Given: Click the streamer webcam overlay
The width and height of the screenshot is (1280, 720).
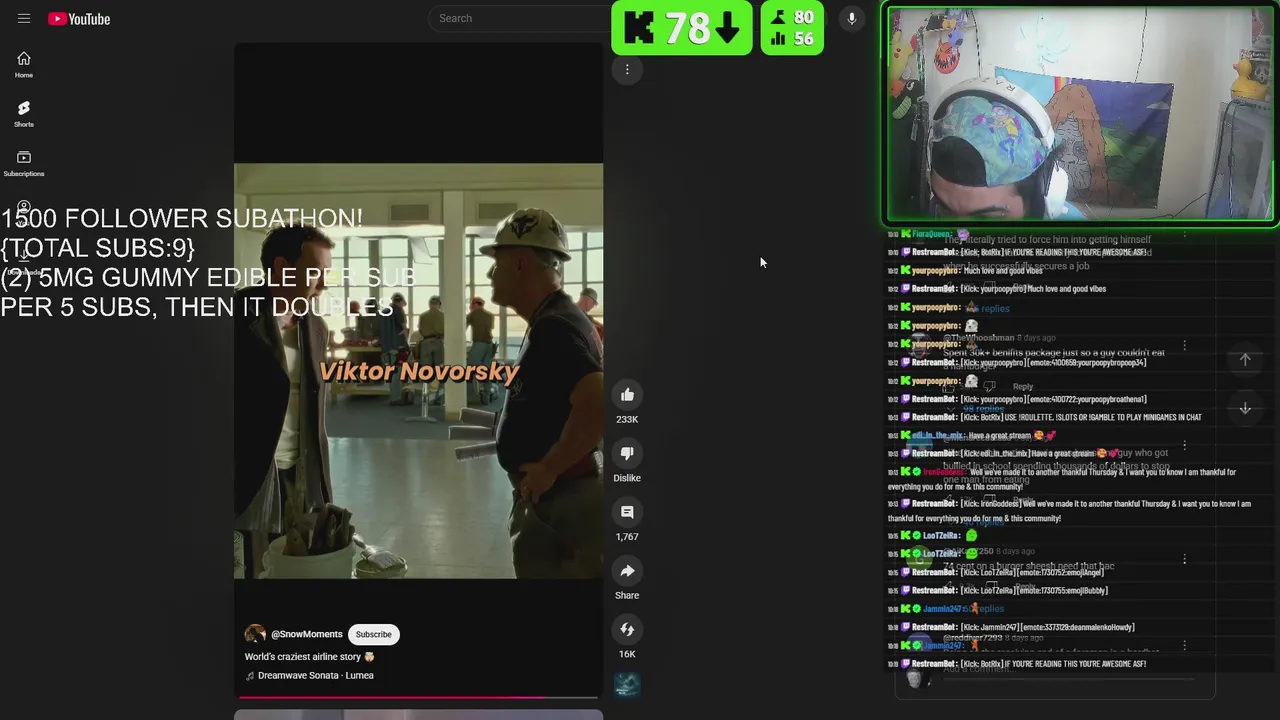Looking at the screenshot, I should tap(1080, 114).
